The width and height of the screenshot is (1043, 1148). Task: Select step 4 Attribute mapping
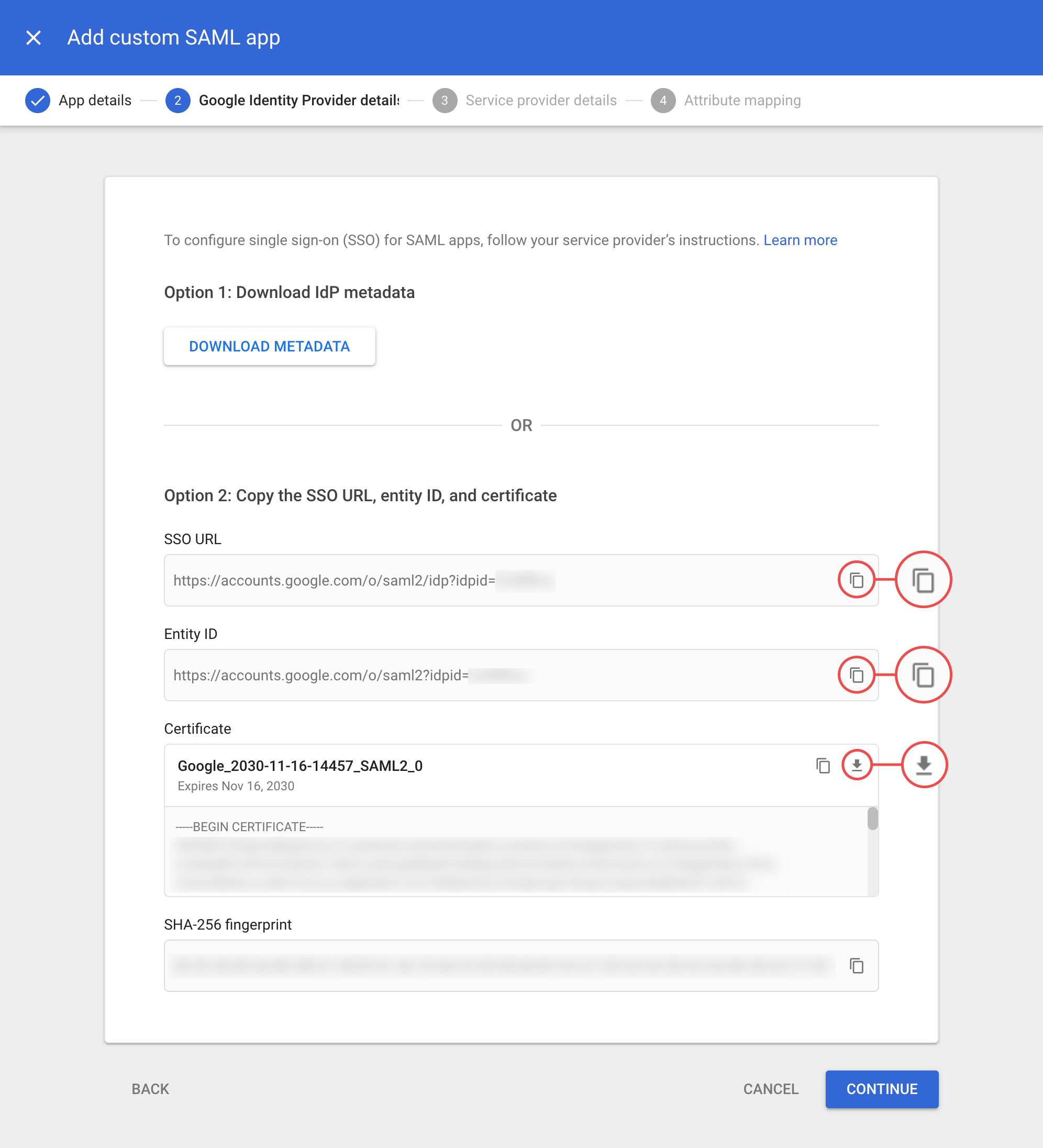[x=726, y=100]
